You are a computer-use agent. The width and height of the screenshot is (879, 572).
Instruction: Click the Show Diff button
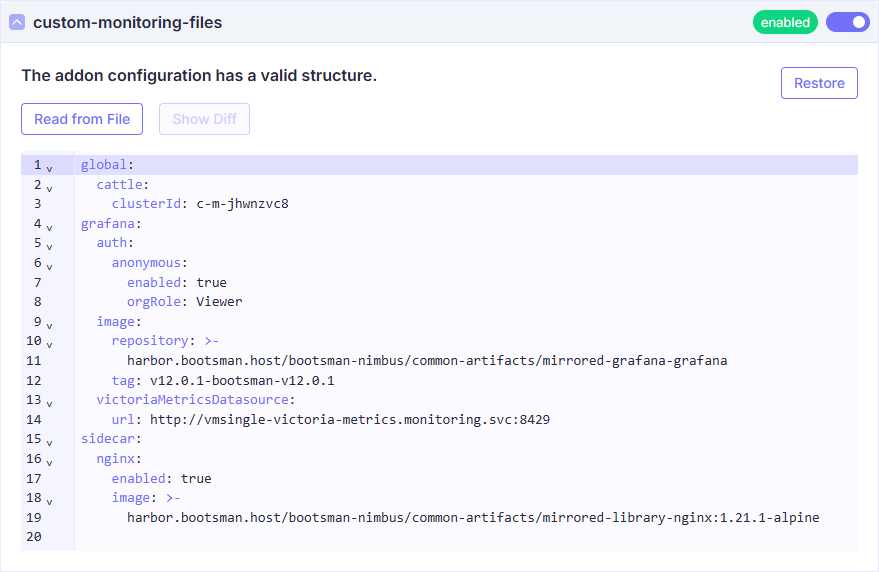[204, 119]
